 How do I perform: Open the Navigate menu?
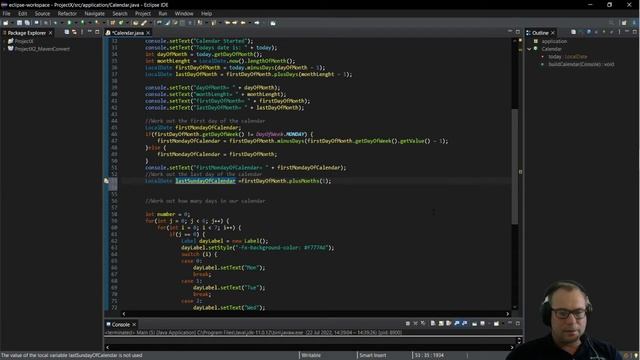pyautogui.click(x=94, y=13)
